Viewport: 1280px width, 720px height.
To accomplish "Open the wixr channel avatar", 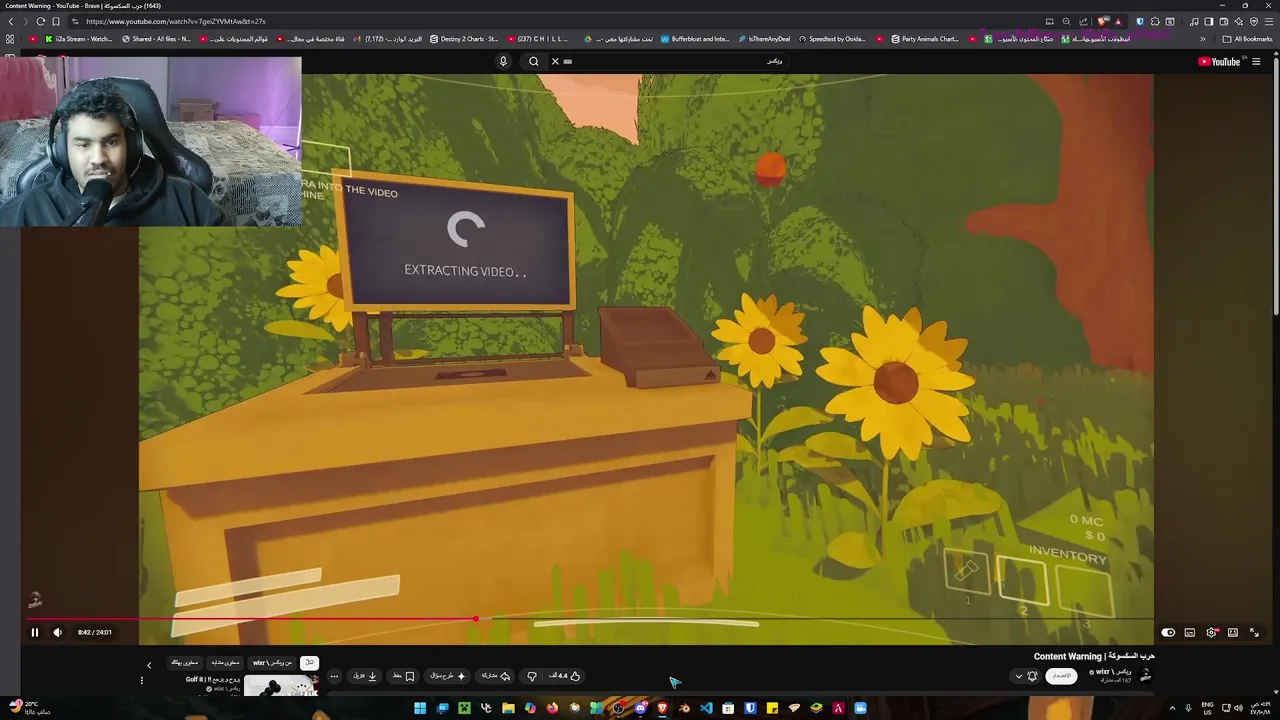I will 1146,675.
